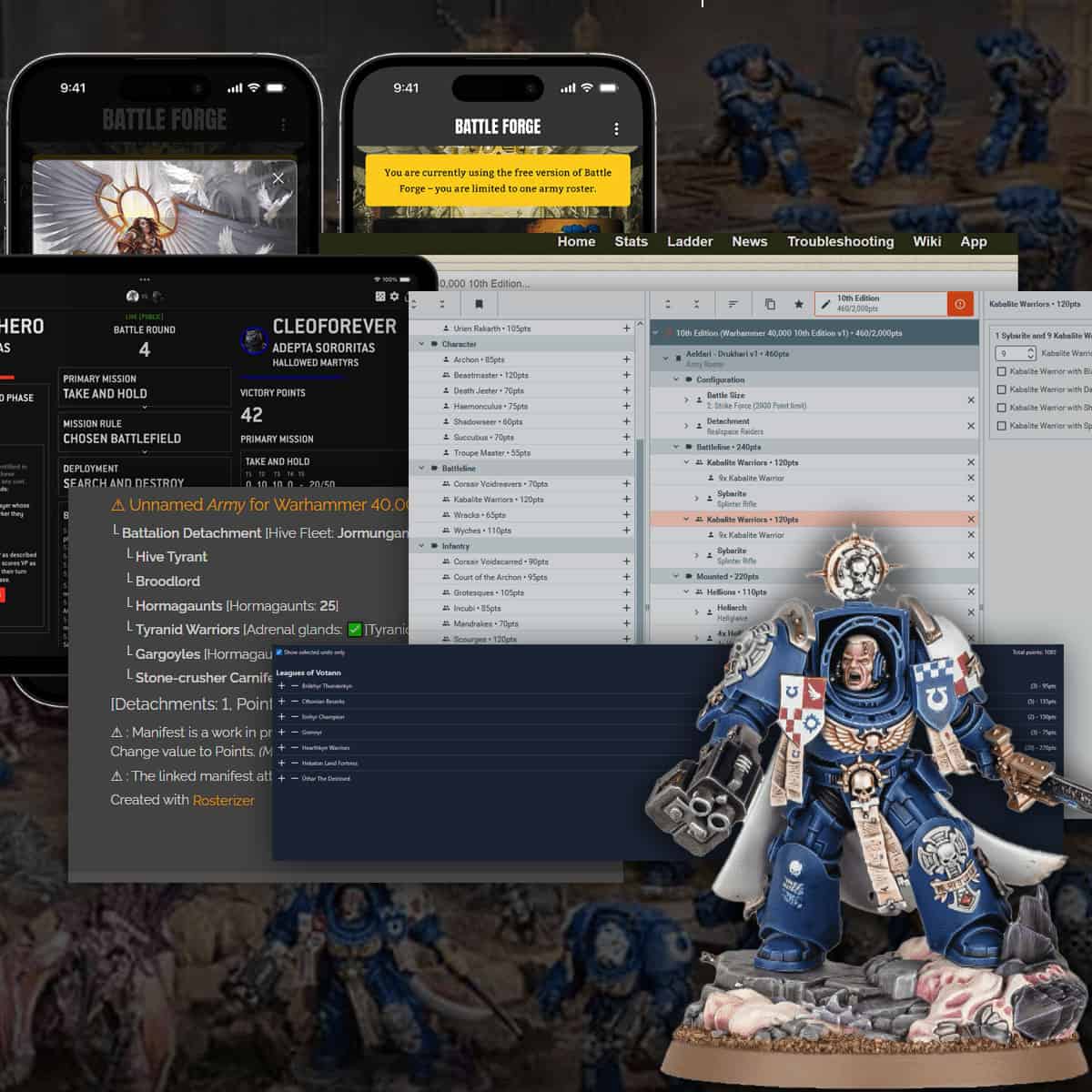Image resolution: width=1092 pixels, height=1092 pixels.
Task: Expand the Hellarch Hellglaive entry
Action: [x=697, y=612]
